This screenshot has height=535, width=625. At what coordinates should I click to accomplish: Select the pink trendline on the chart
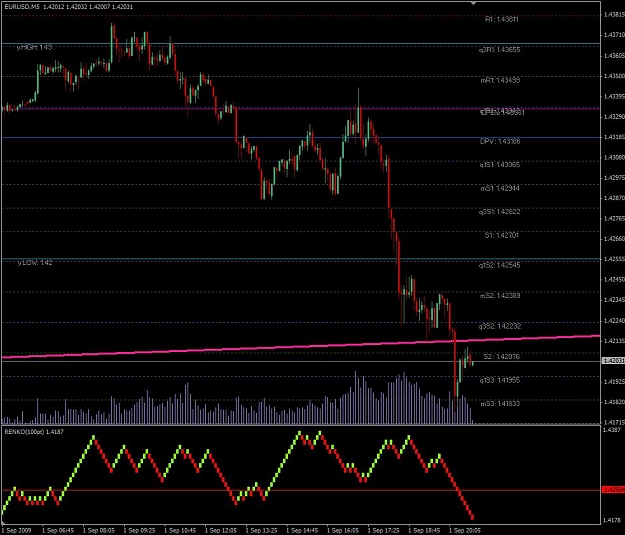point(301,347)
